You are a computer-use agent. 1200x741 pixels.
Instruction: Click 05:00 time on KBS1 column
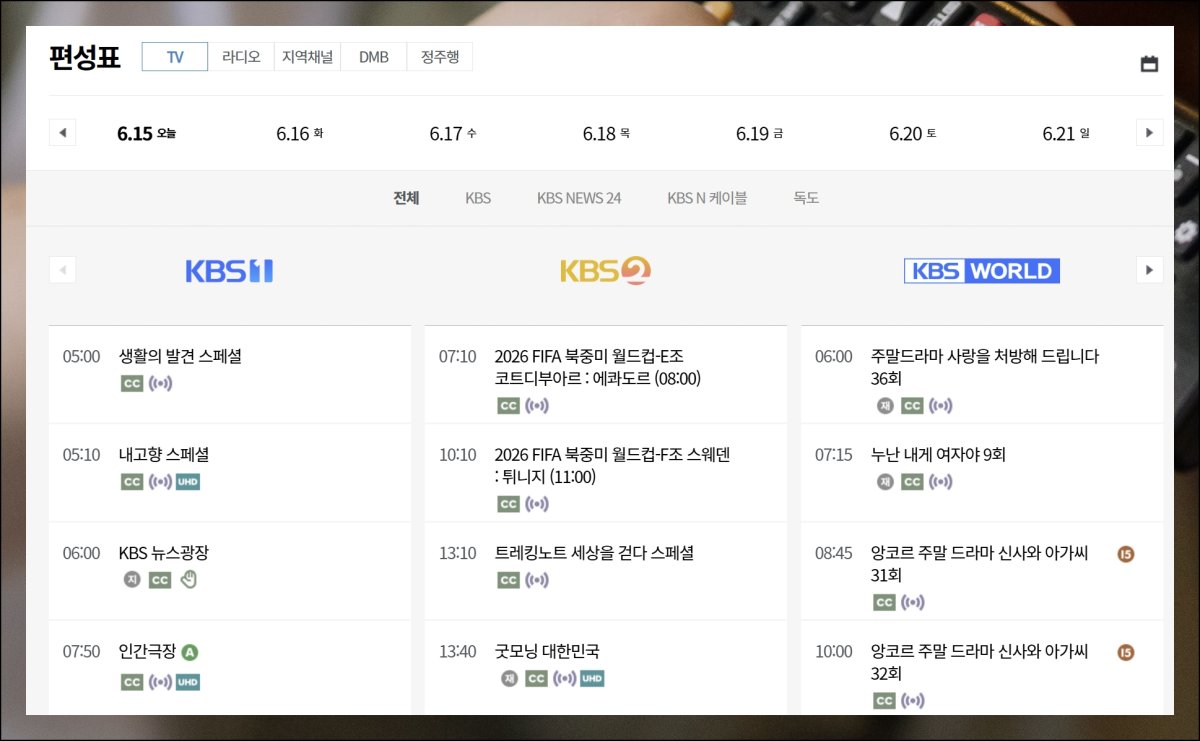(x=81, y=356)
